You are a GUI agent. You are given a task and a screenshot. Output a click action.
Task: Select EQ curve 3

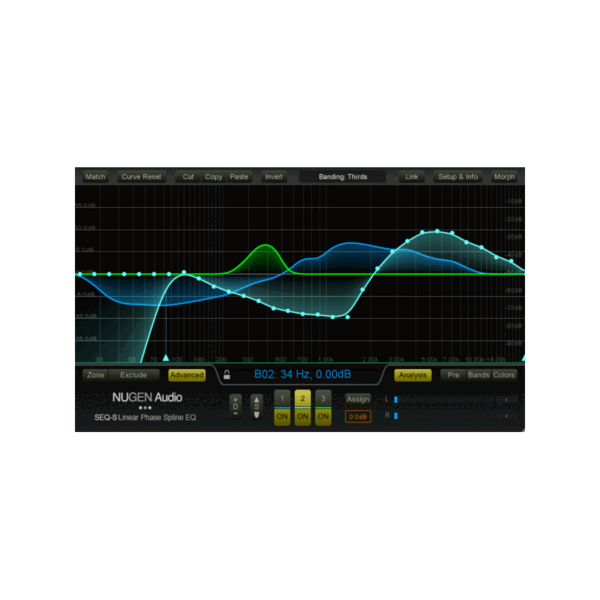323,399
